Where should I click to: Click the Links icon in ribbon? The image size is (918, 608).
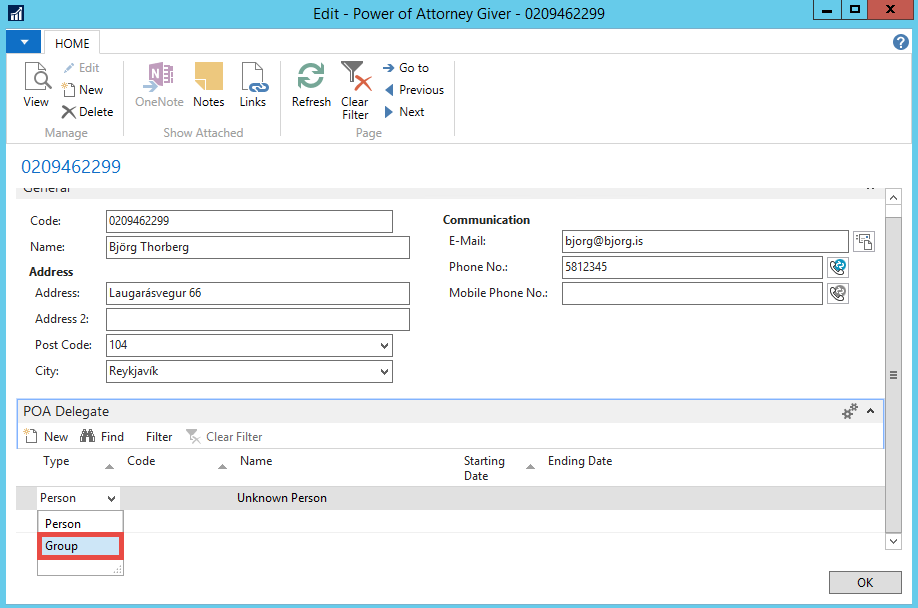click(253, 85)
